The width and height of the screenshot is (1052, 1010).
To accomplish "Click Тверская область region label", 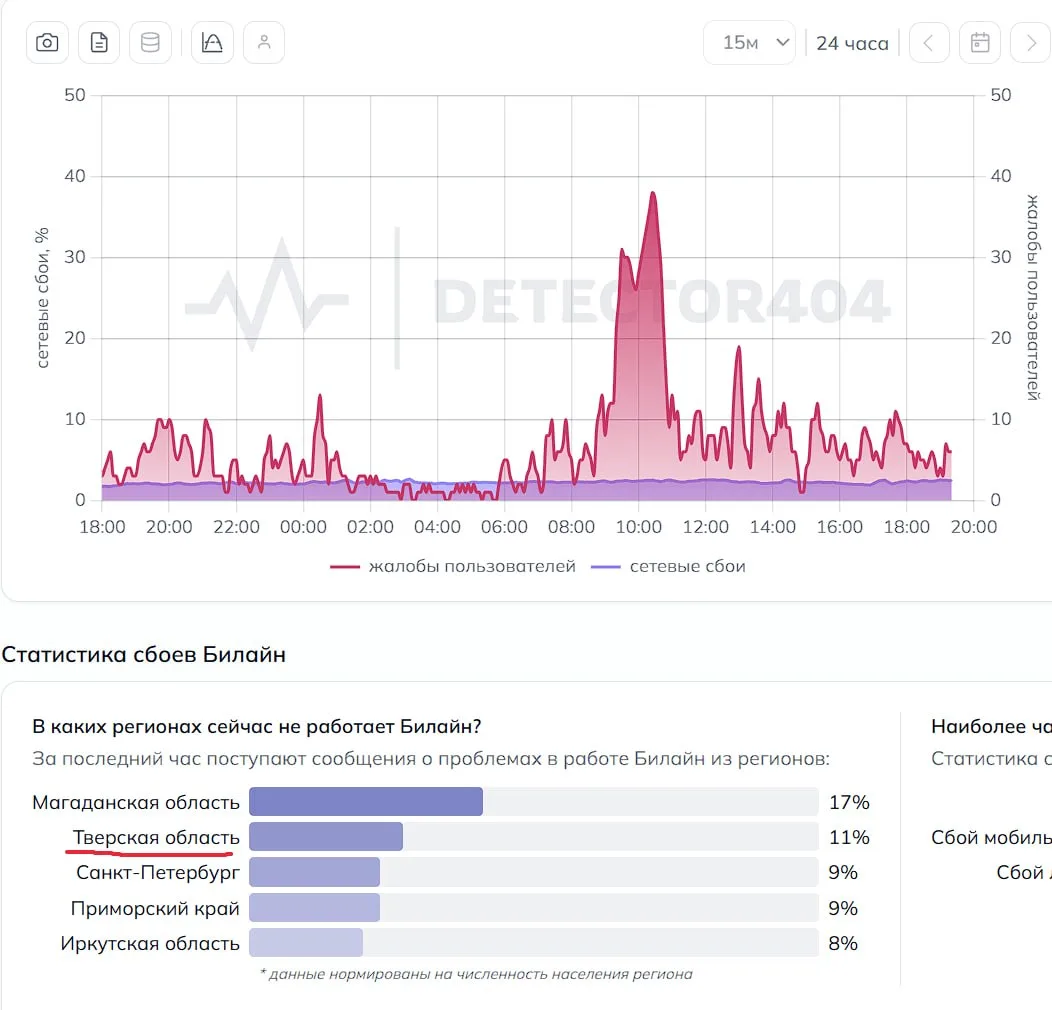I will pyautogui.click(x=156, y=838).
